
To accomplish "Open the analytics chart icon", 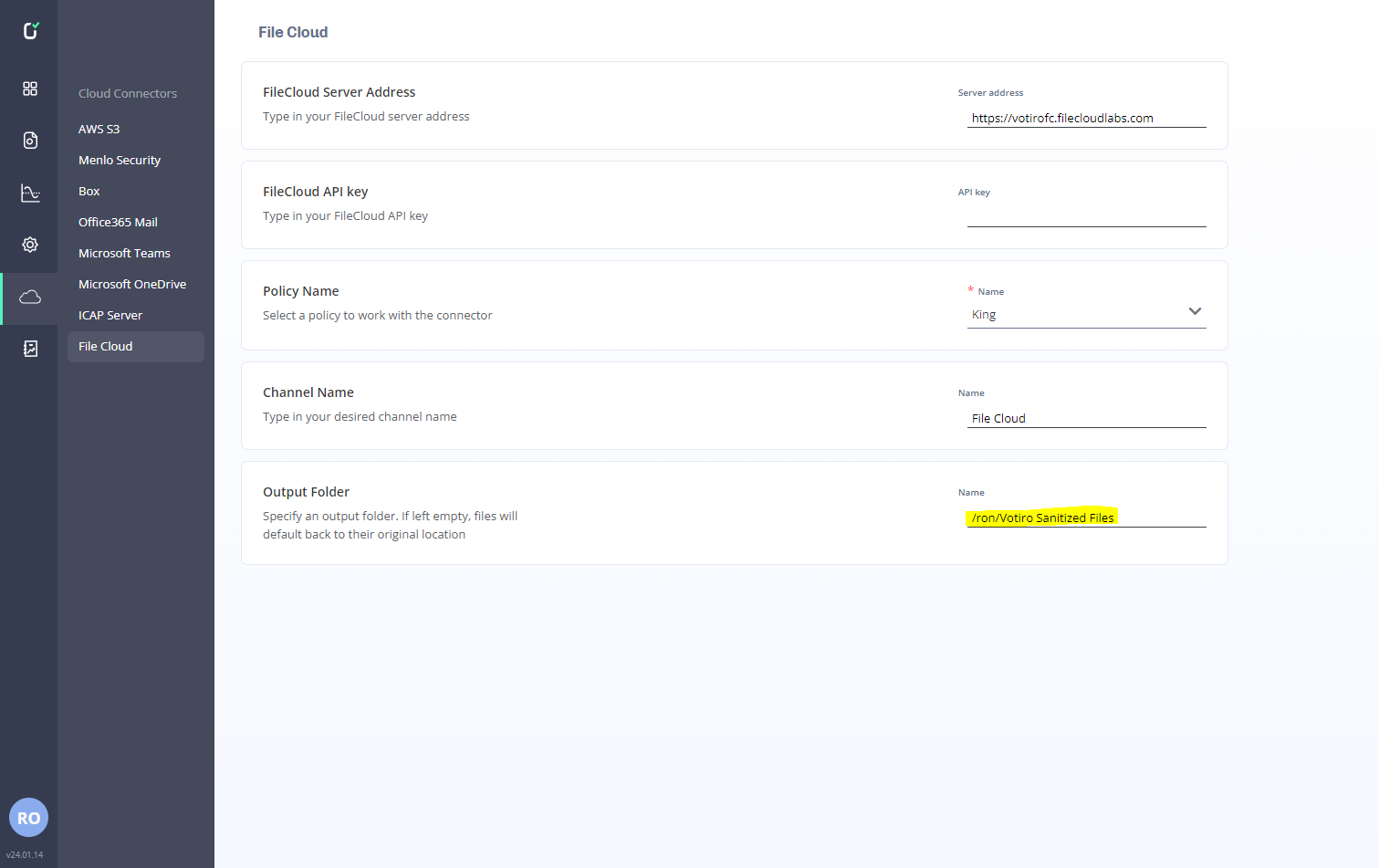I will [x=30, y=193].
